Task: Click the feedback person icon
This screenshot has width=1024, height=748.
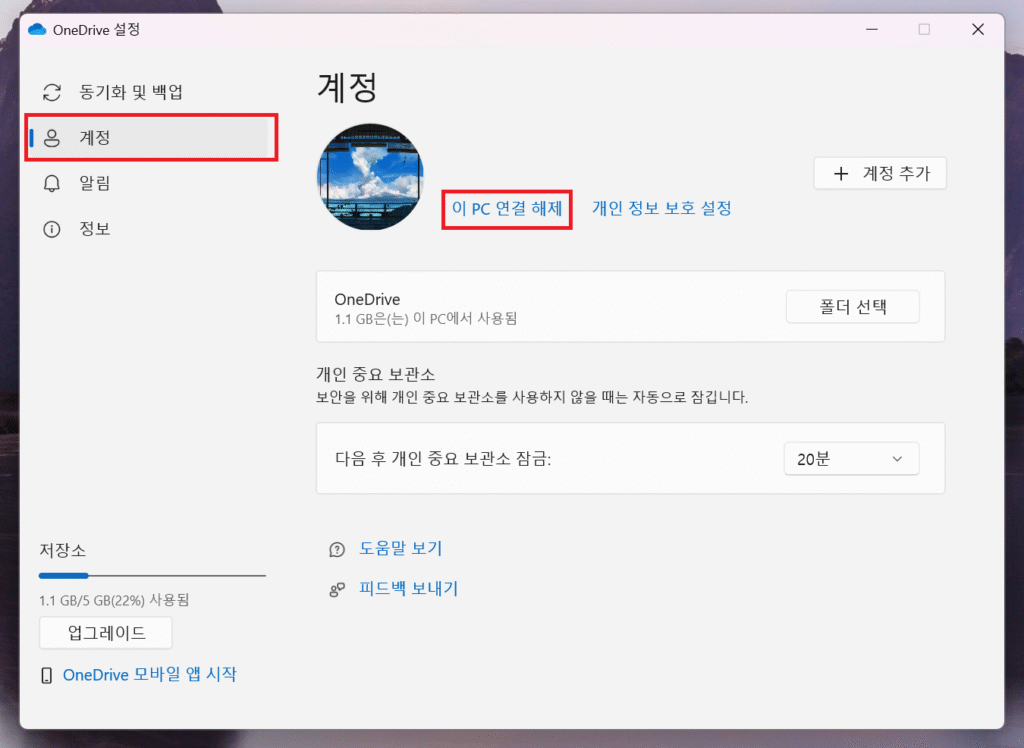Action: pos(337,590)
